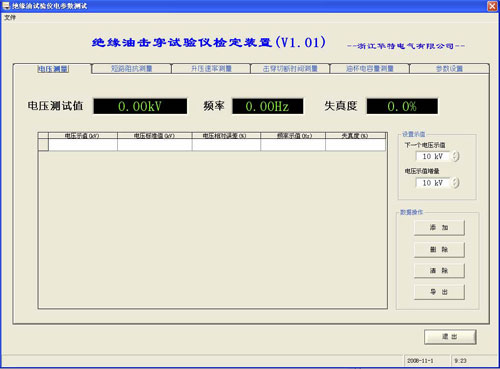Click the 导出 button to export

(439, 292)
